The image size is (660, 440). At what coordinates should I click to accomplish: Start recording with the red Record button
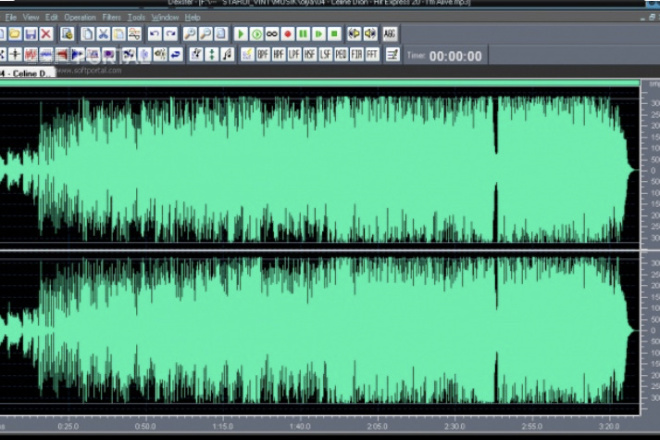tap(287, 34)
